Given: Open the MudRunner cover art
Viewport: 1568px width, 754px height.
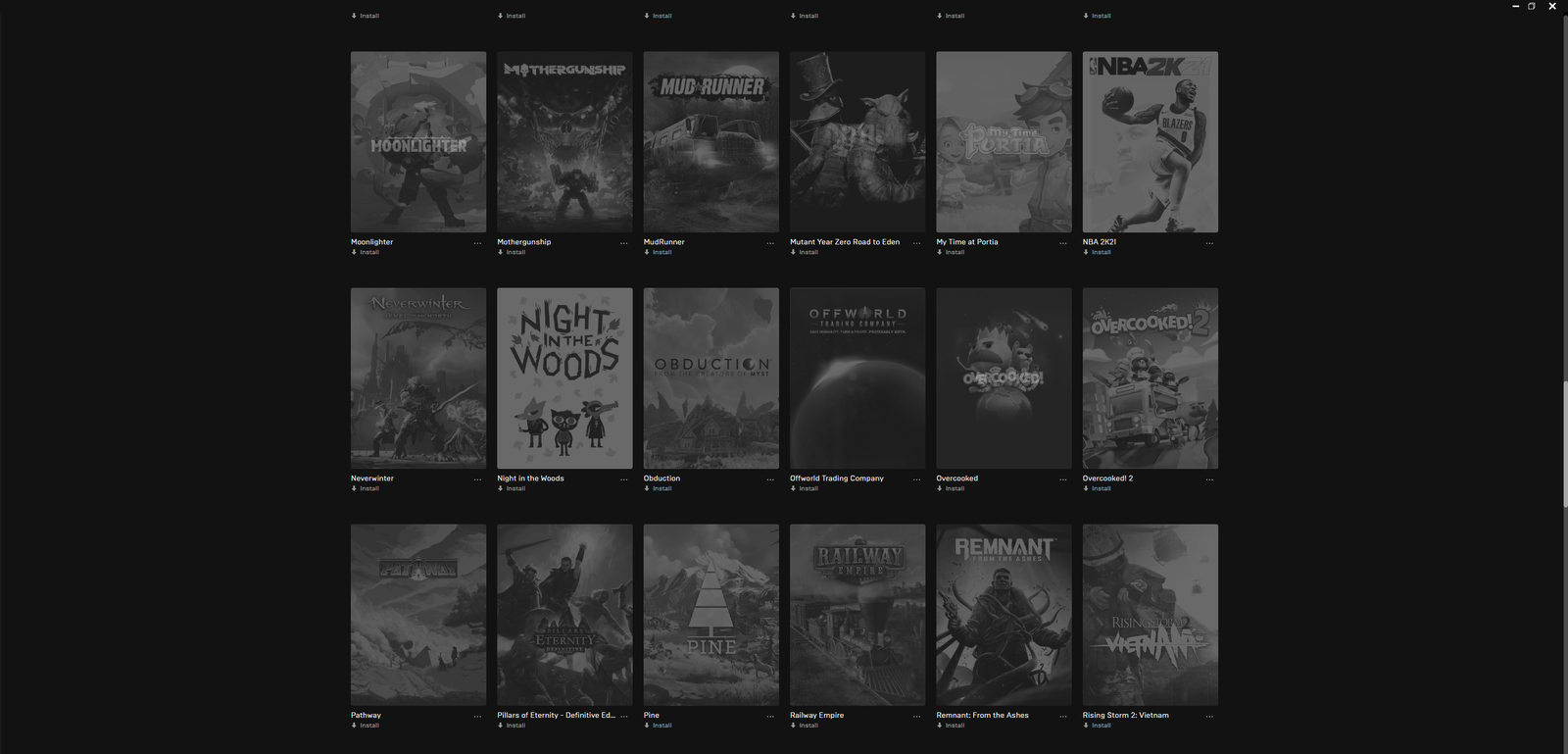Looking at the screenshot, I should pyautogui.click(x=711, y=142).
